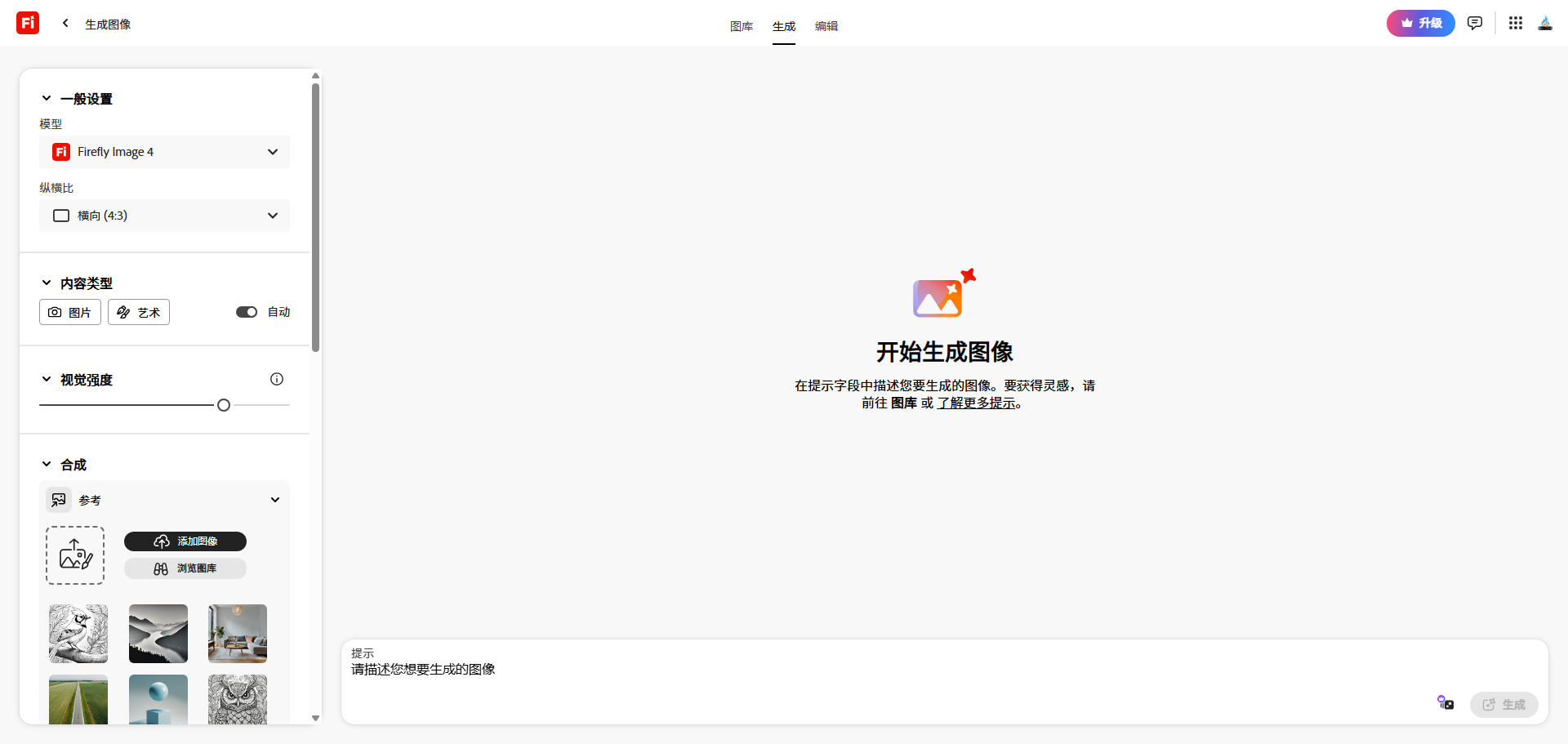Select the 艺术 content type option
This screenshot has width=1568, height=744.
[x=138, y=312]
